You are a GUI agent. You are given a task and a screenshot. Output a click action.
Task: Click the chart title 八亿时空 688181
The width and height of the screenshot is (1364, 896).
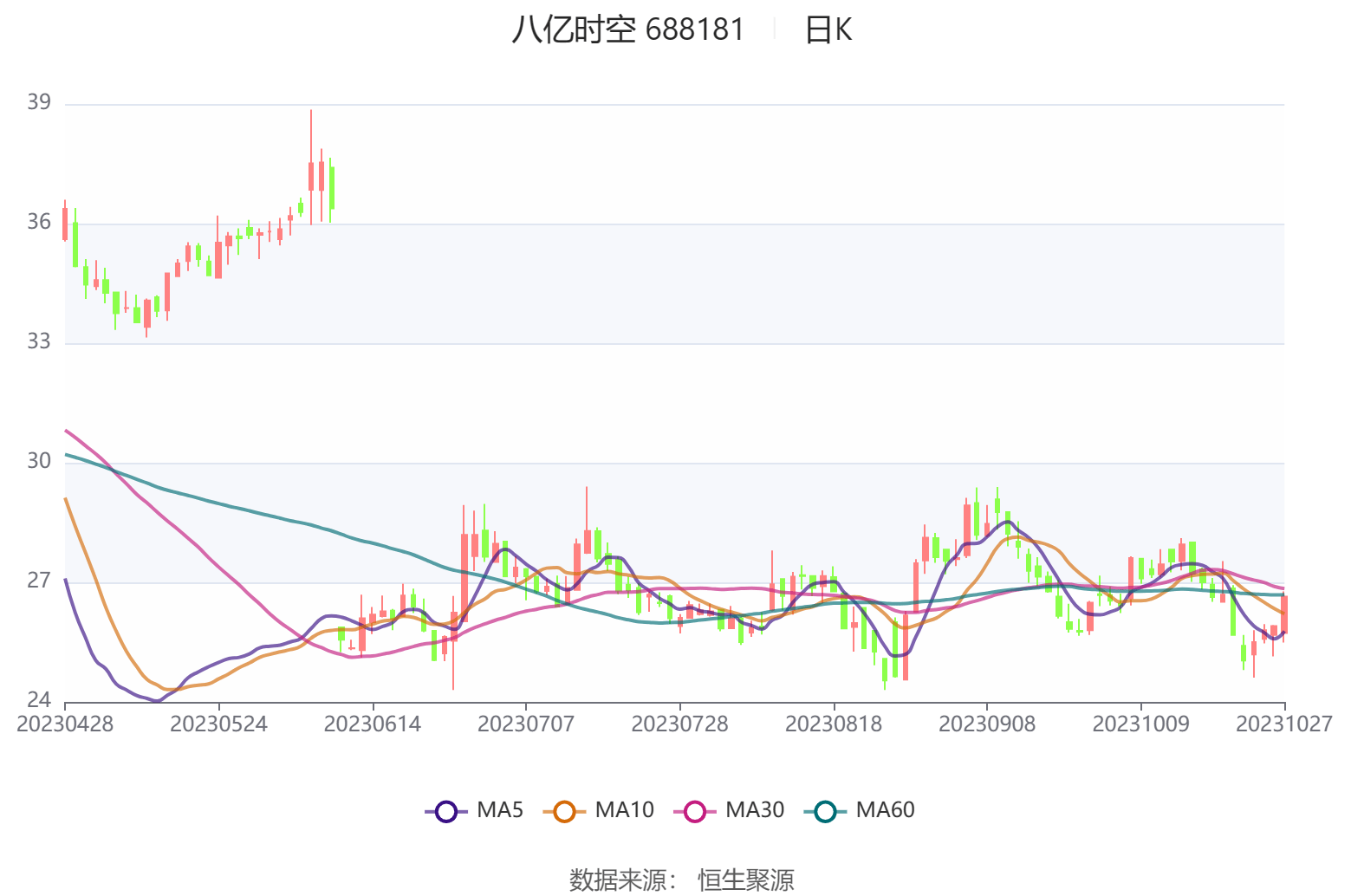pyautogui.click(x=627, y=30)
